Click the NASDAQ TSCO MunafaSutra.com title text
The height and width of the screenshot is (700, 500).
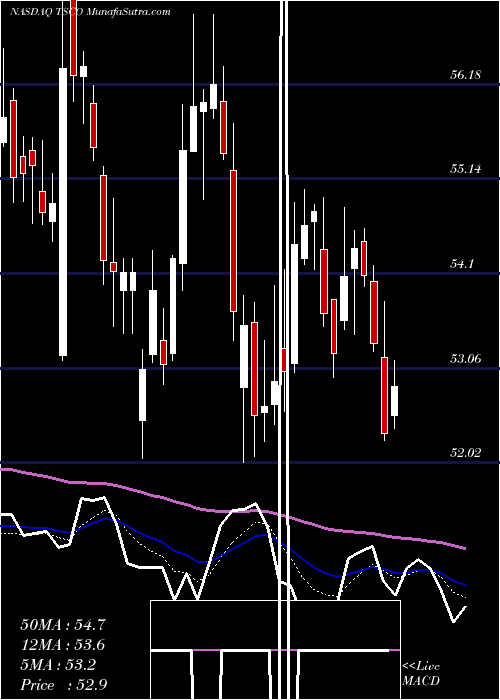click(x=90, y=12)
